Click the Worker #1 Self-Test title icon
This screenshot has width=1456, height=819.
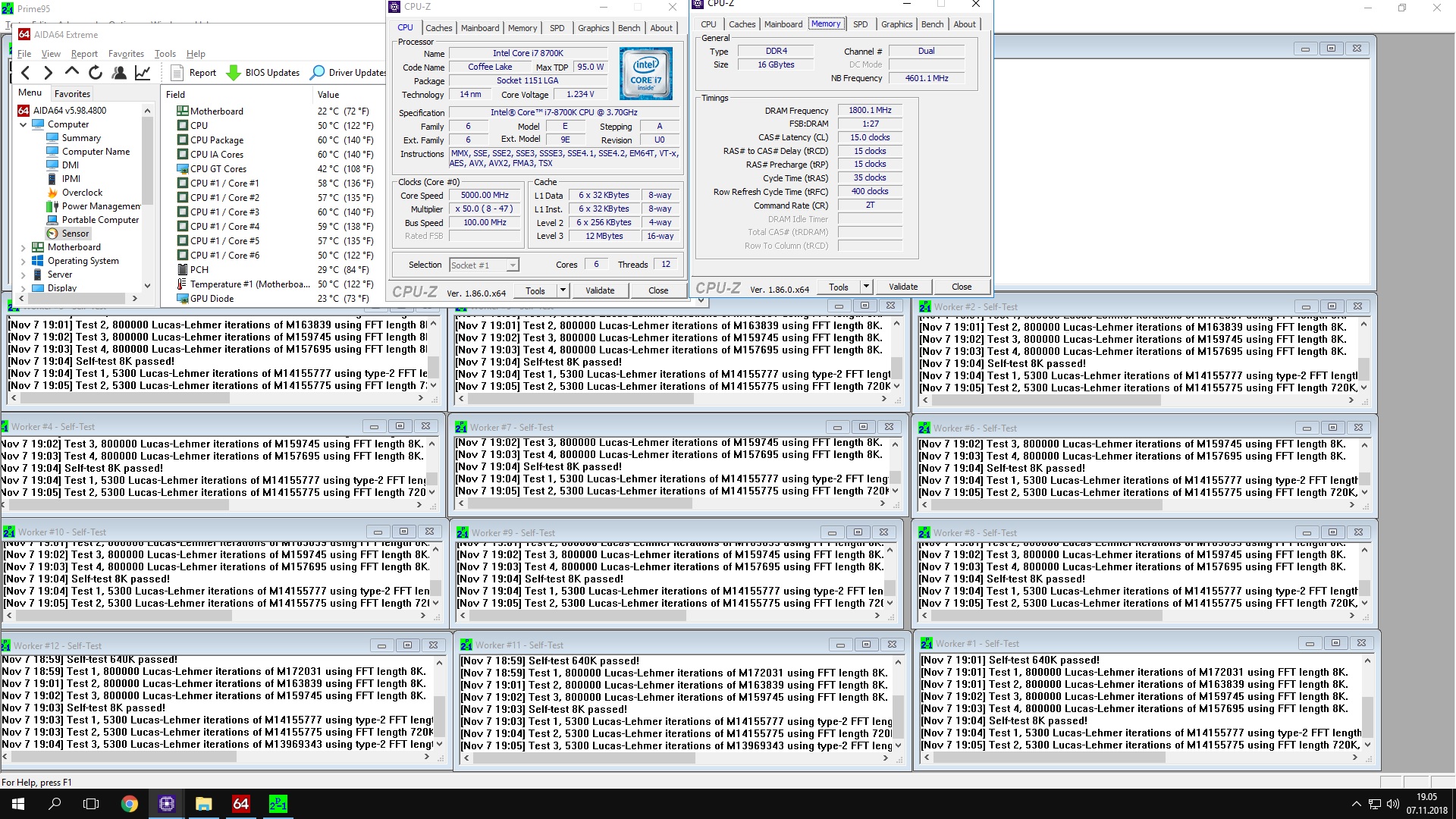[x=927, y=644]
